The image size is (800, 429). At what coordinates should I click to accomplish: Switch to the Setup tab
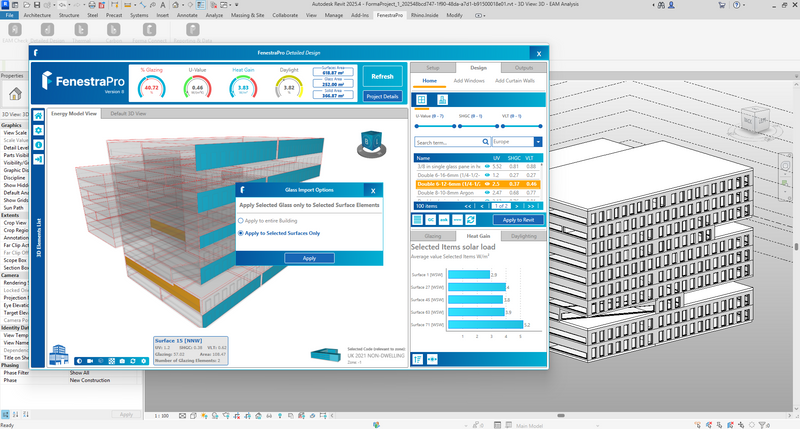(433, 67)
